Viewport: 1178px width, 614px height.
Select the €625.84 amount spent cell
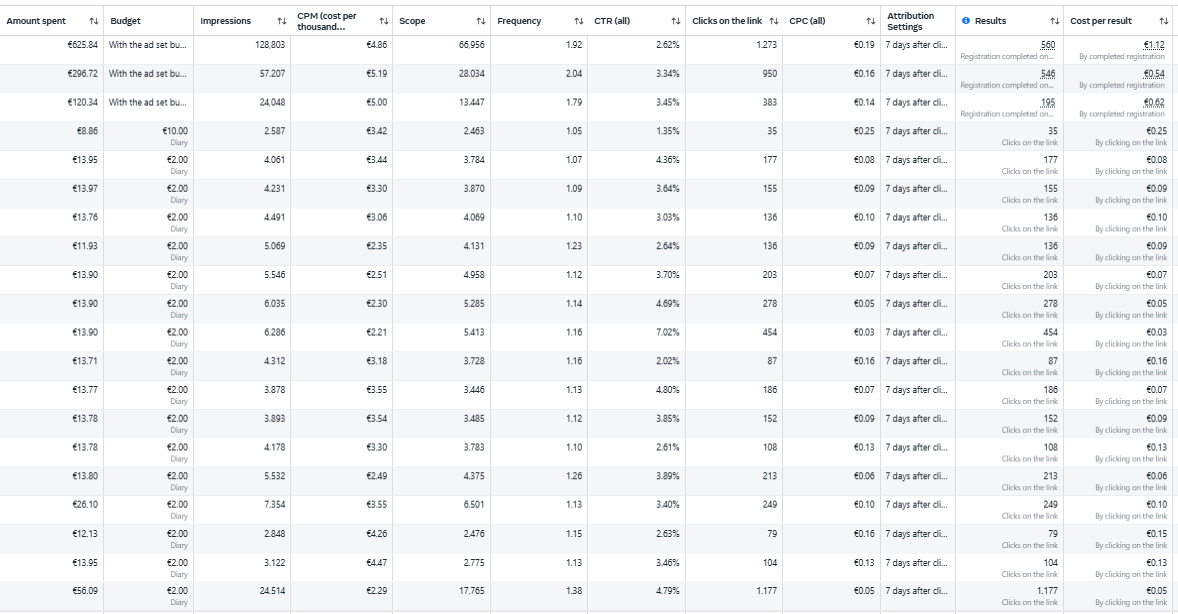(x=76, y=45)
